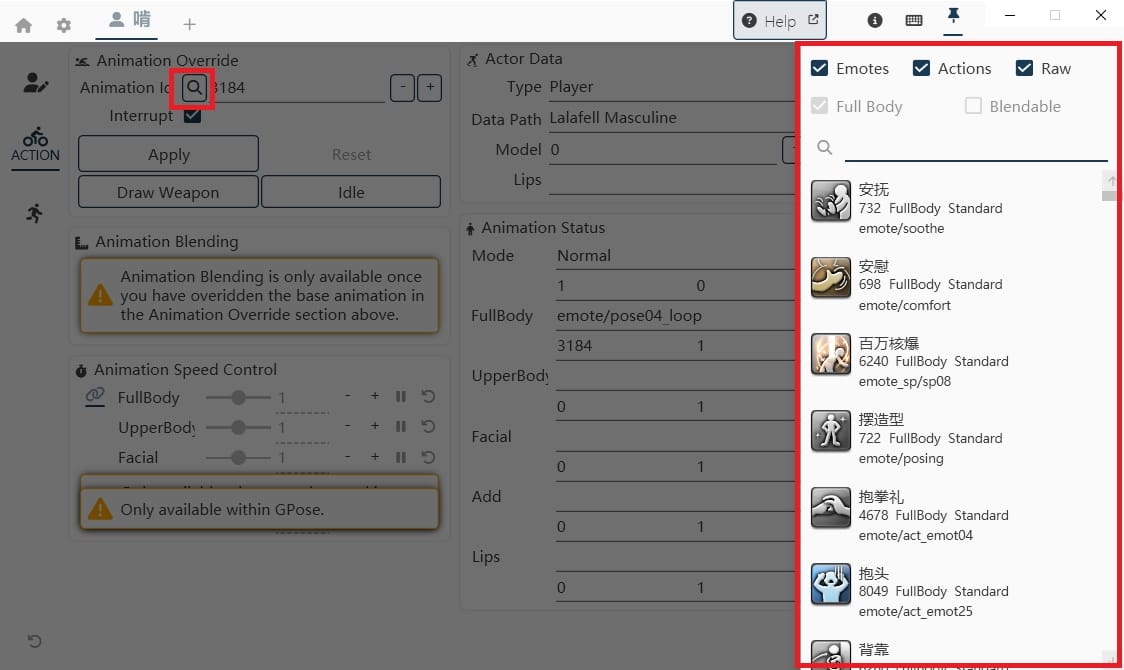
Task: Adjust the UpperBody speed slider
Action: click(x=238, y=427)
